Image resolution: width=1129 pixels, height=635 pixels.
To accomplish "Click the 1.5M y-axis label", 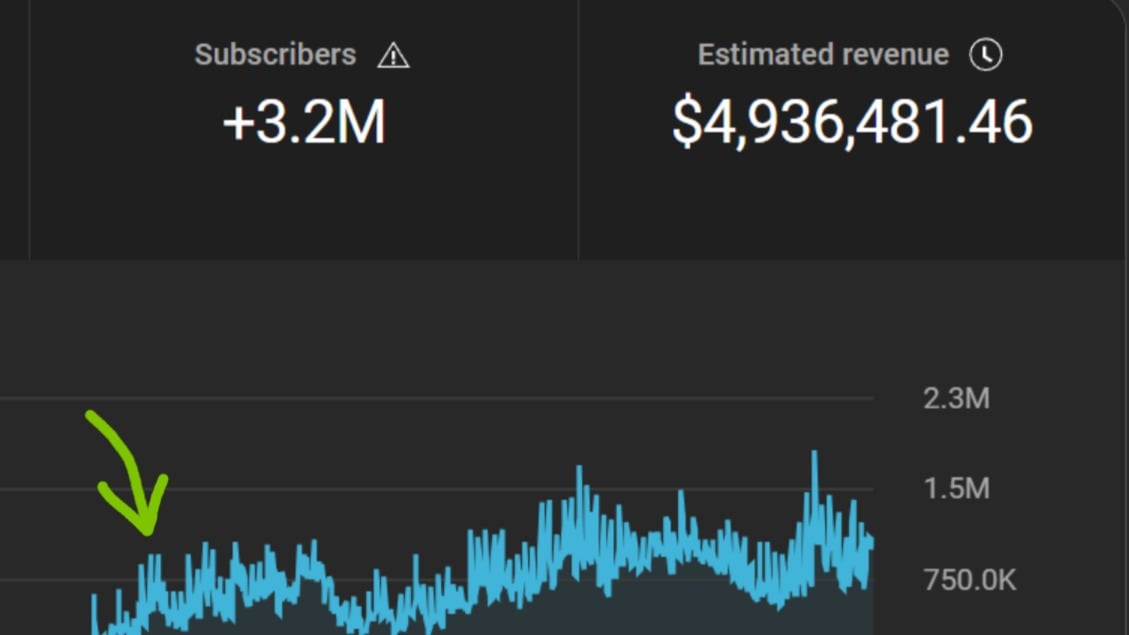I will (x=955, y=489).
